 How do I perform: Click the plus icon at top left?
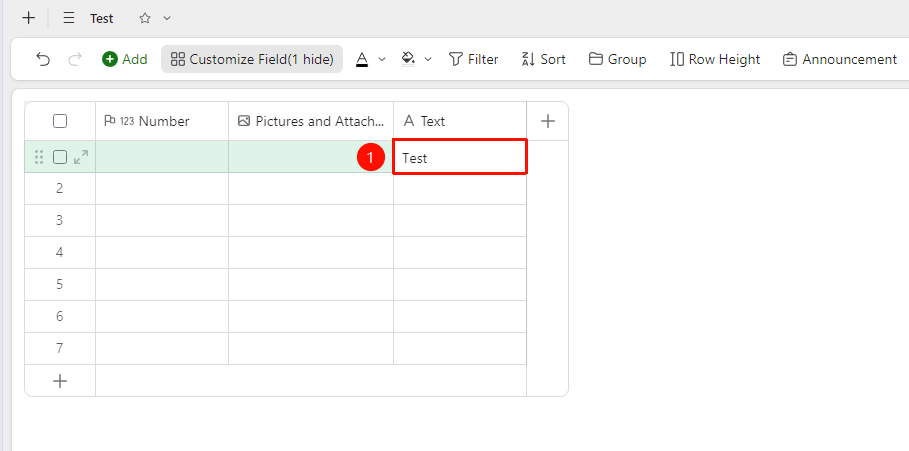point(28,18)
